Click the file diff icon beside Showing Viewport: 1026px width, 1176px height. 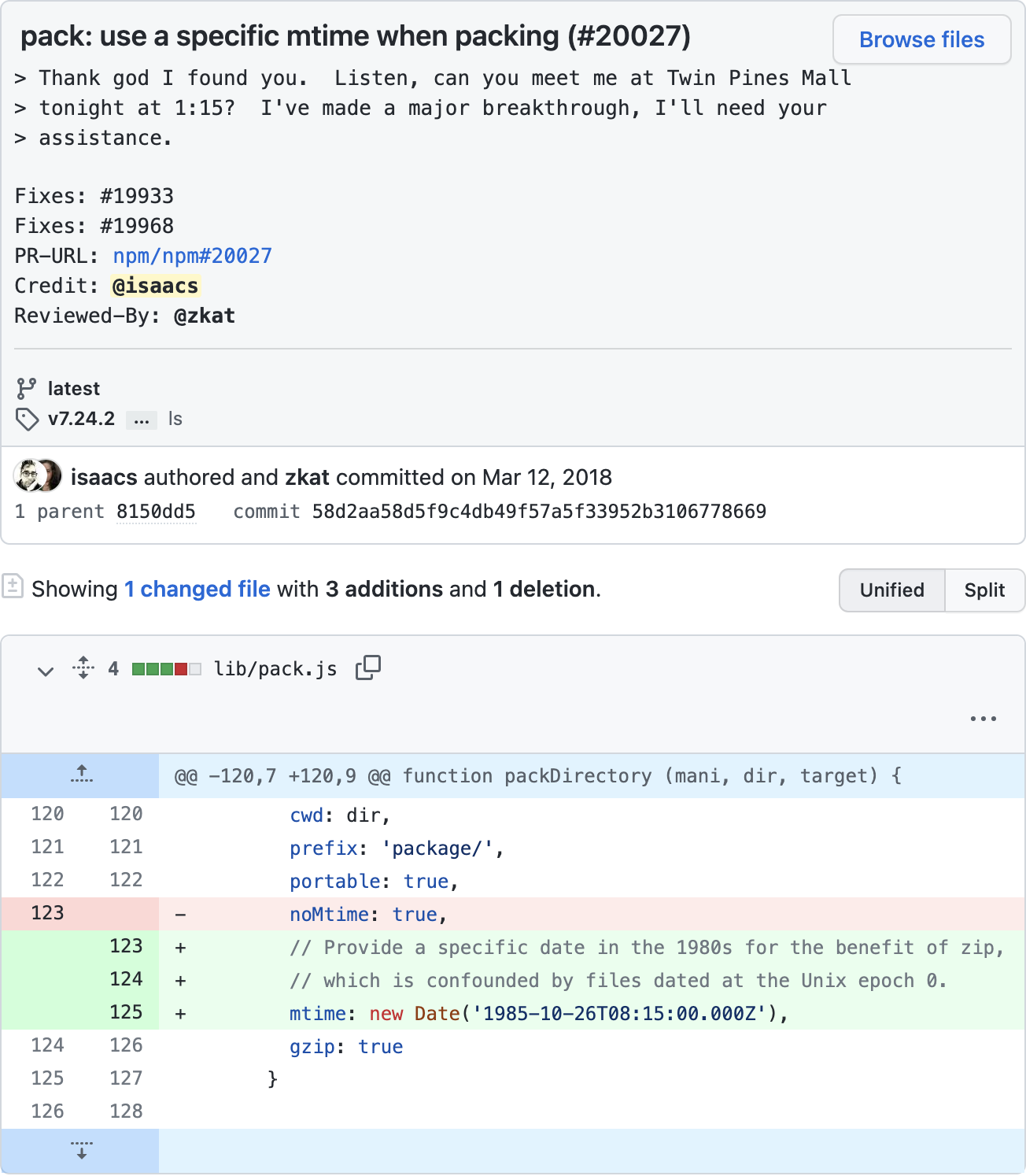(x=12, y=586)
